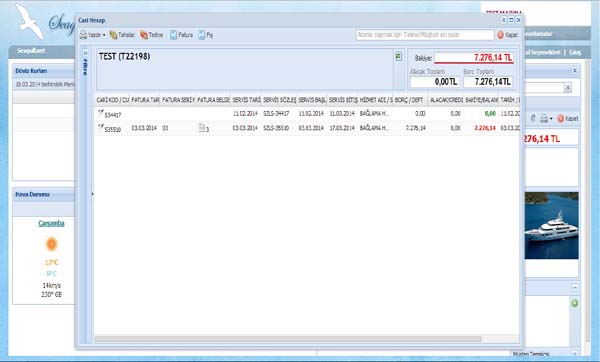Click Kapat in the Cari Hesap toolbar

[507, 35]
